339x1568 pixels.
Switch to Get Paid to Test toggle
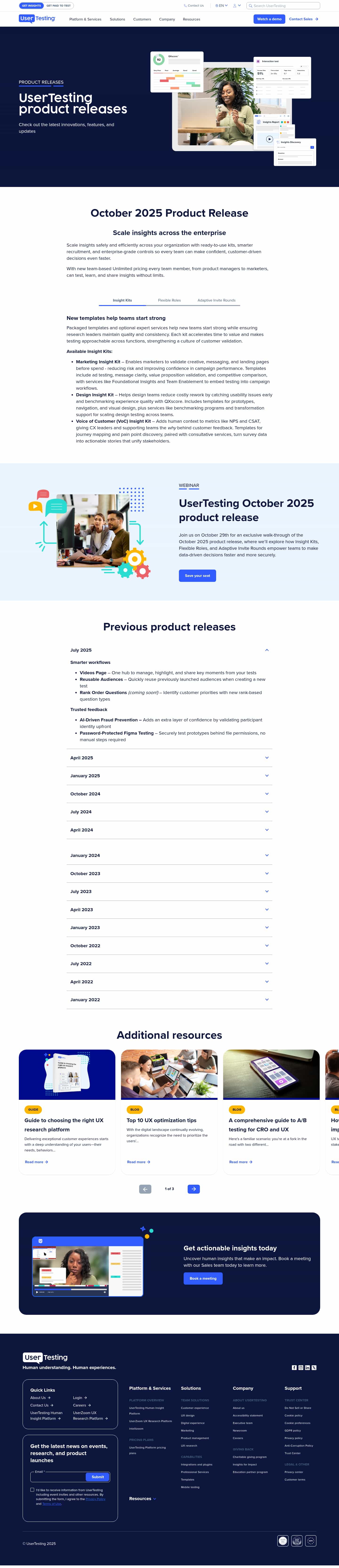[x=59, y=5]
